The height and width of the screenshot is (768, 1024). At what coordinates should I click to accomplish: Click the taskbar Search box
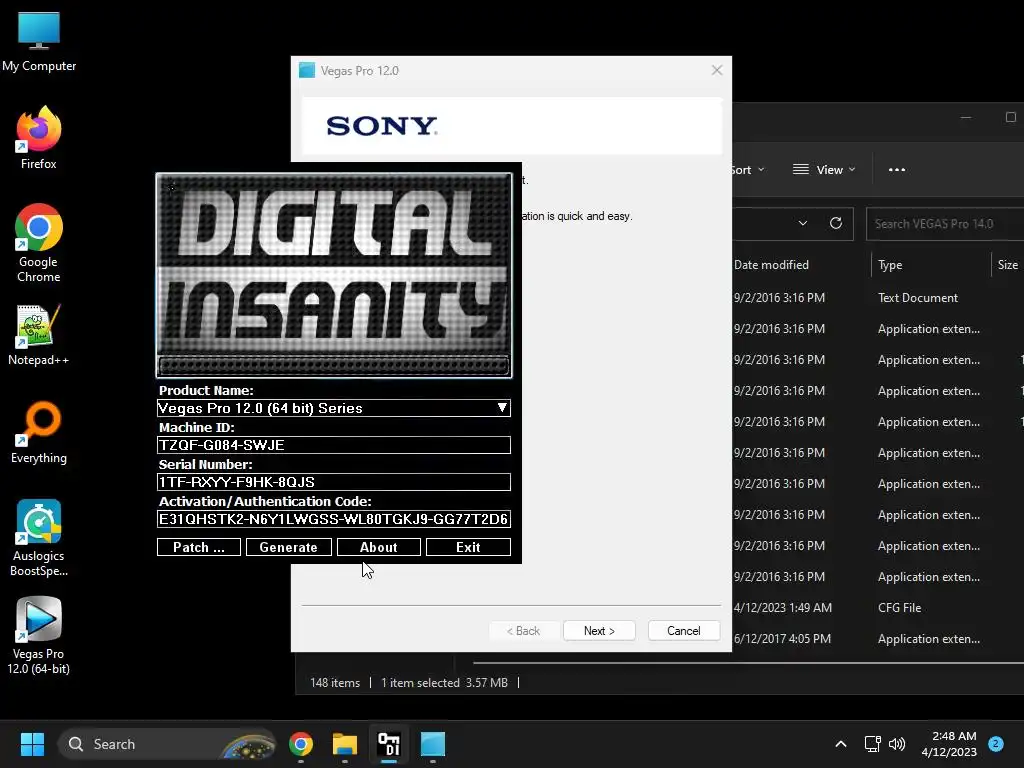pyautogui.click(x=167, y=744)
